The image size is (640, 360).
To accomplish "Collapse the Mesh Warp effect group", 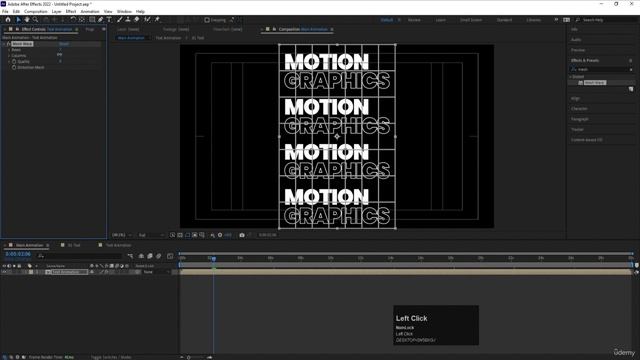I will tap(4, 44).
